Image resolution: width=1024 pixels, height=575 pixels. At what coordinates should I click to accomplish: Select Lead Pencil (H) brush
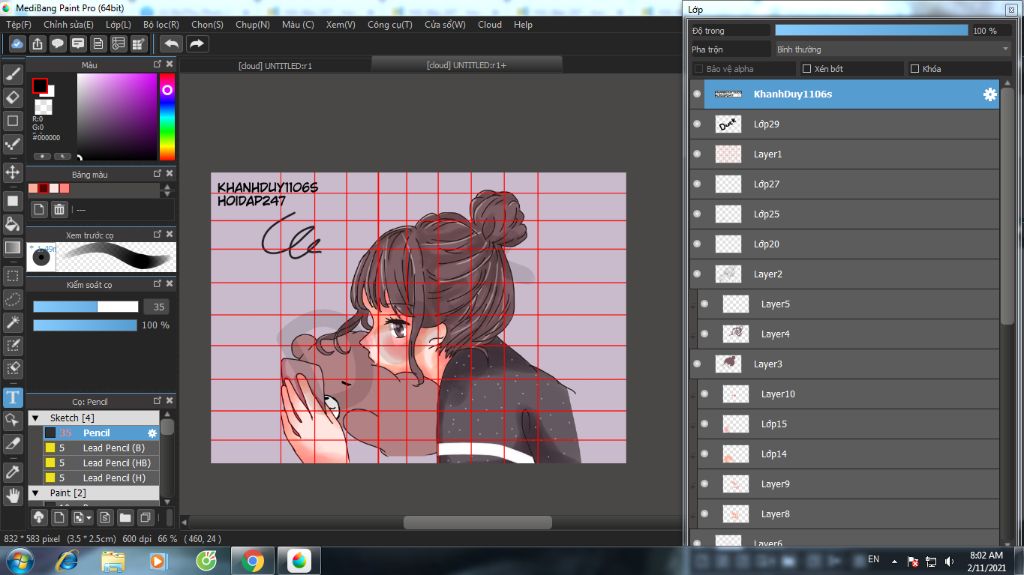pos(101,478)
